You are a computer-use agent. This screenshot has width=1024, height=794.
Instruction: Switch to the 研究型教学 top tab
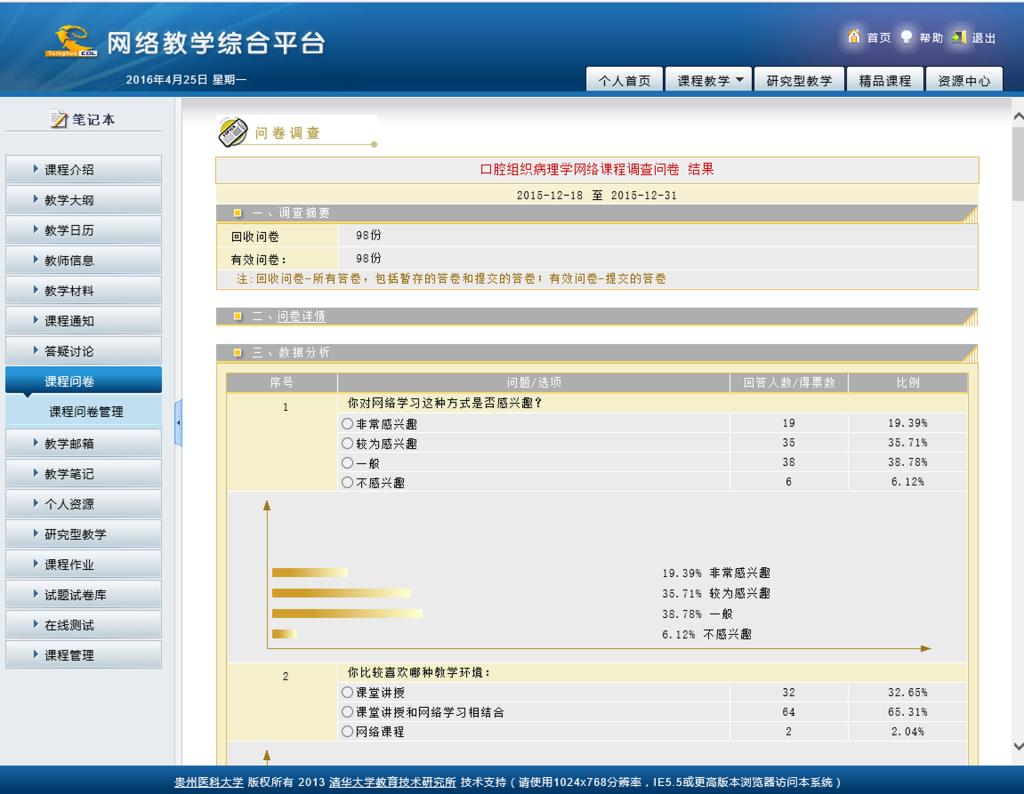point(799,80)
